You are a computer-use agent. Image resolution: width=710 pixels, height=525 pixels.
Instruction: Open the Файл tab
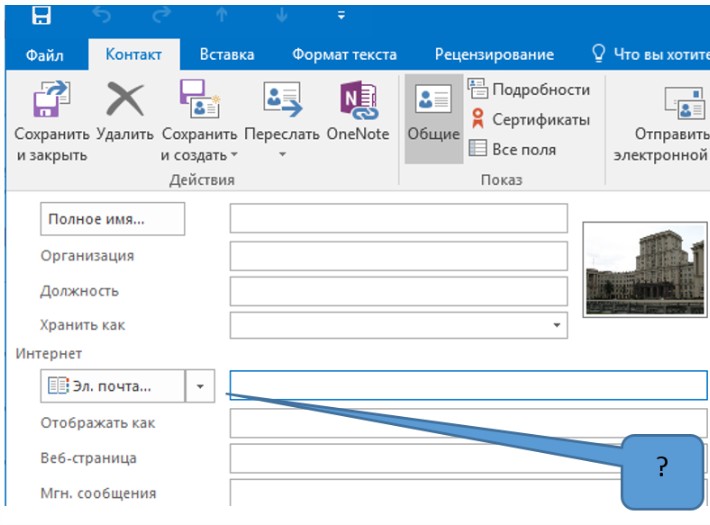coord(44,55)
